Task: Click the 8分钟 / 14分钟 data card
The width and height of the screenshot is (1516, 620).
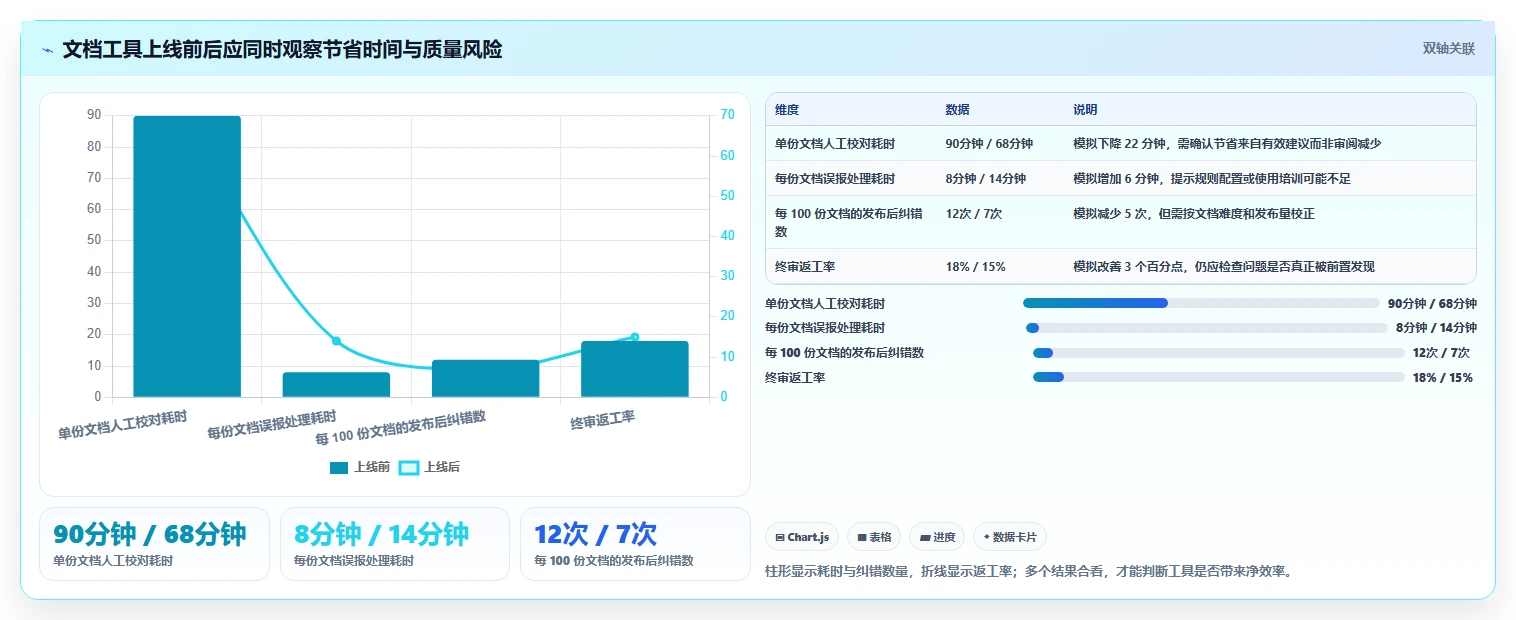Action: pos(395,544)
